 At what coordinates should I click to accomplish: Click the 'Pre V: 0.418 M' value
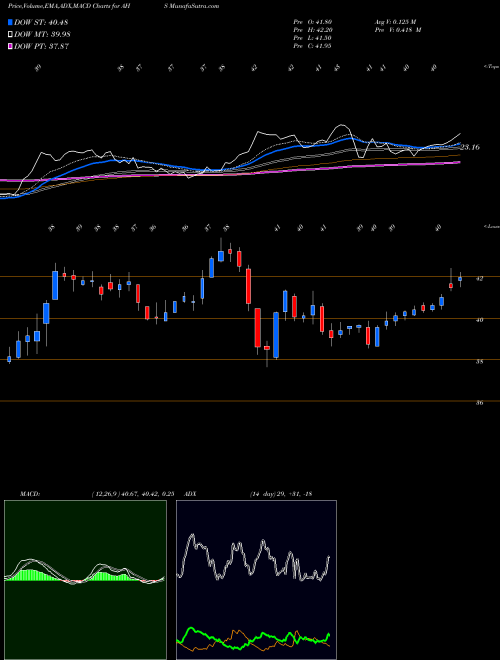[x=397, y=30]
